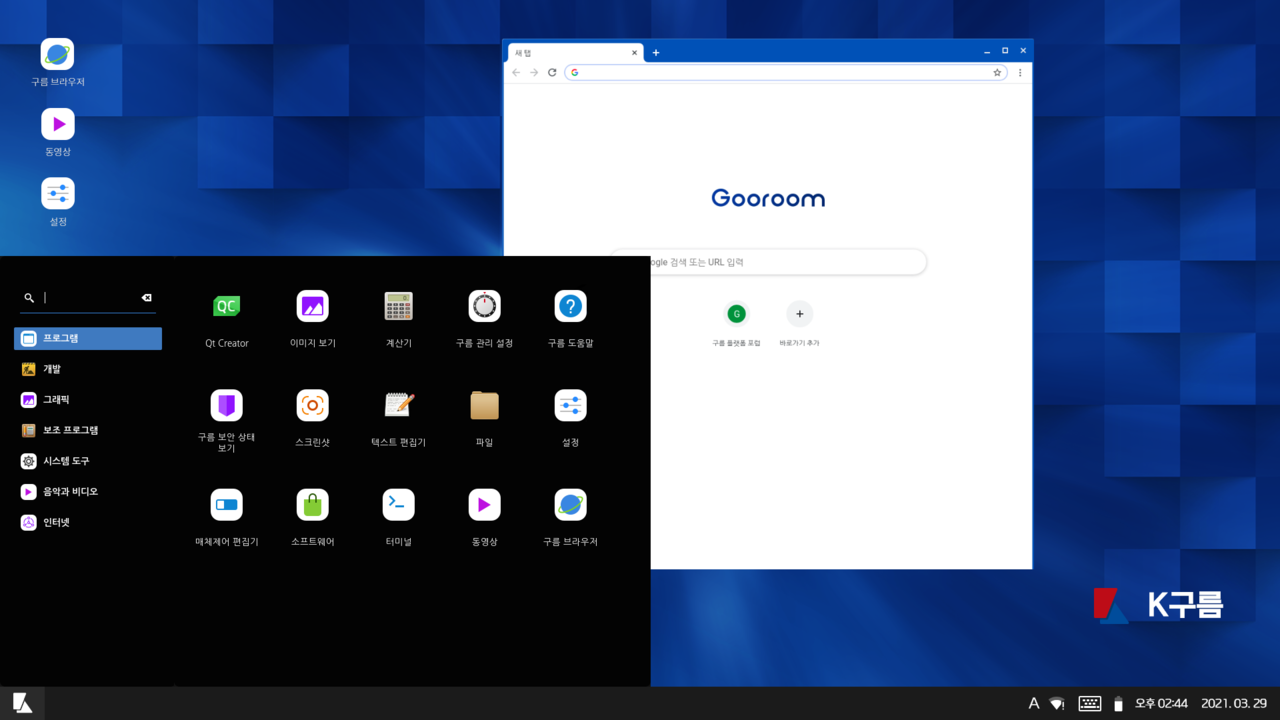This screenshot has height=720, width=1280.
Task: Launch 매체제어 편집기 from the menu
Action: click(x=226, y=505)
